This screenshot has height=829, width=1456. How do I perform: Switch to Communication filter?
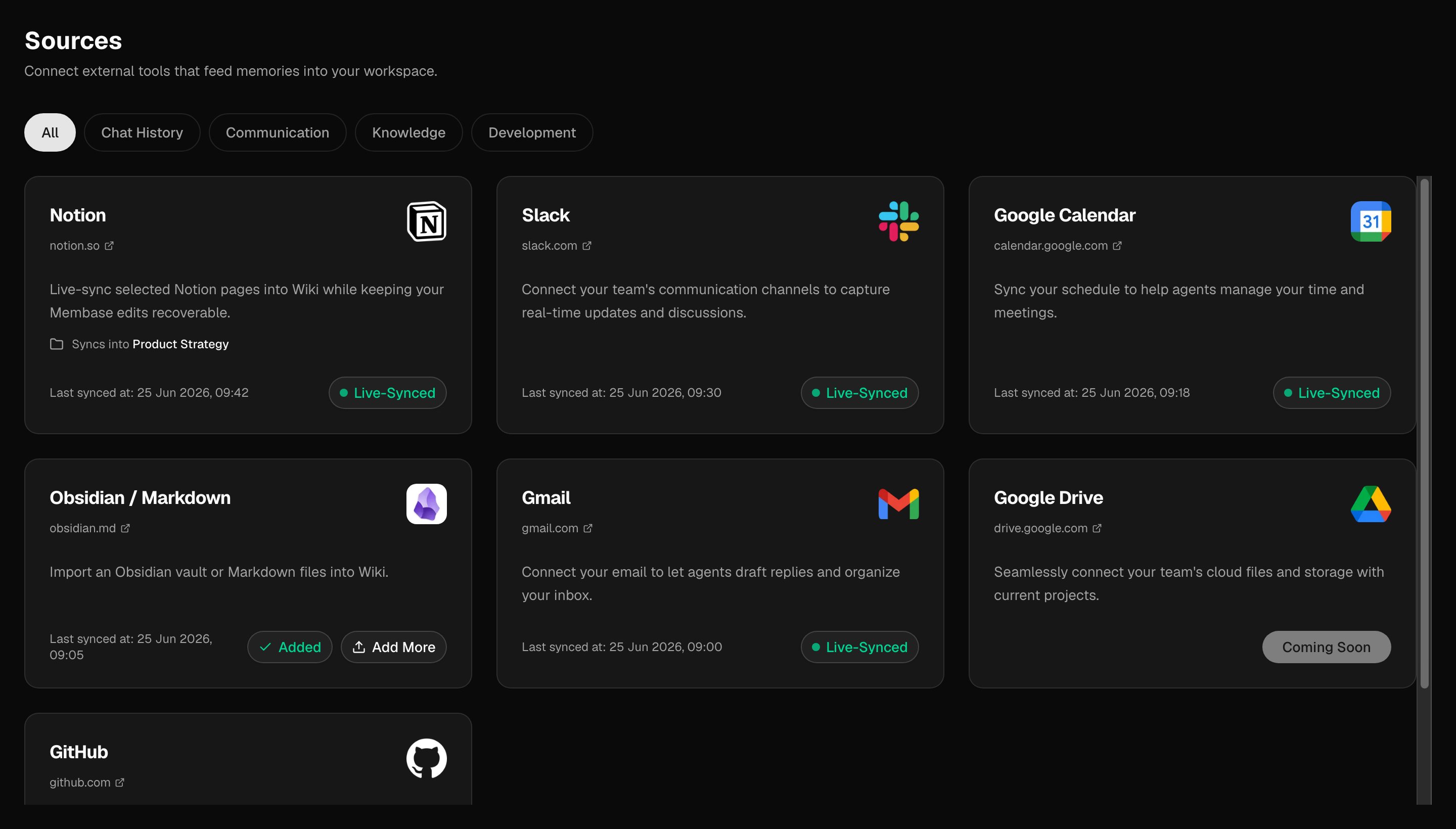pyautogui.click(x=278, y=132)
